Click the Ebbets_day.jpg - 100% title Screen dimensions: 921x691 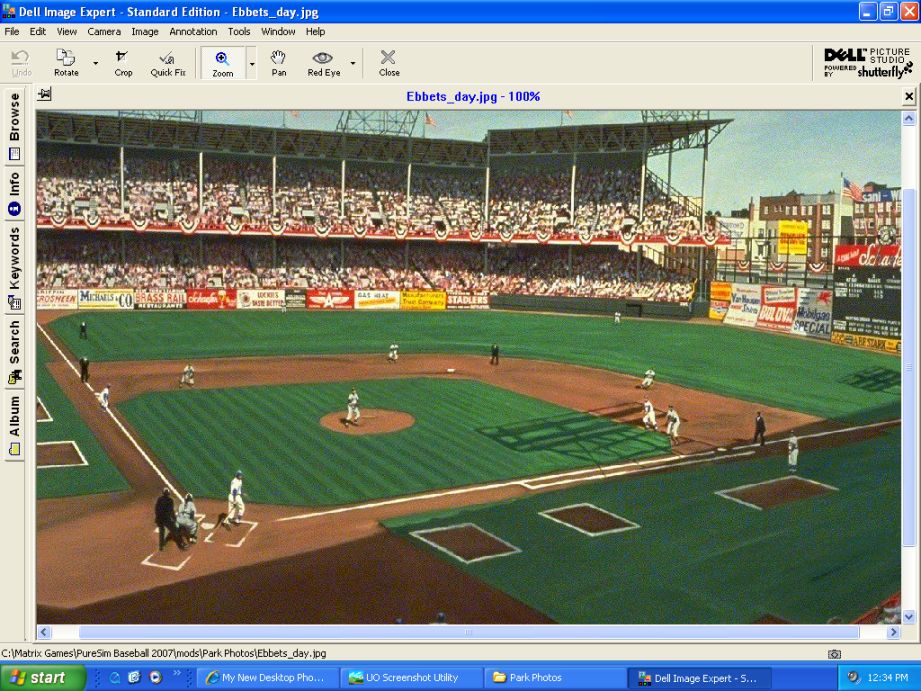pyautogui.click(x=473, y=96)
